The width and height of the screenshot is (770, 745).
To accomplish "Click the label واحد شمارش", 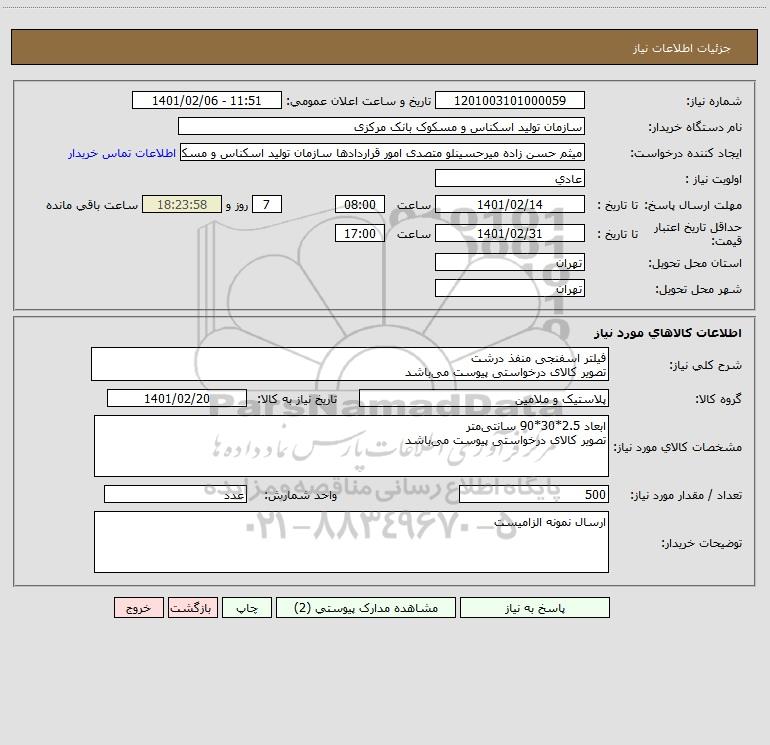I will (301, 496).
